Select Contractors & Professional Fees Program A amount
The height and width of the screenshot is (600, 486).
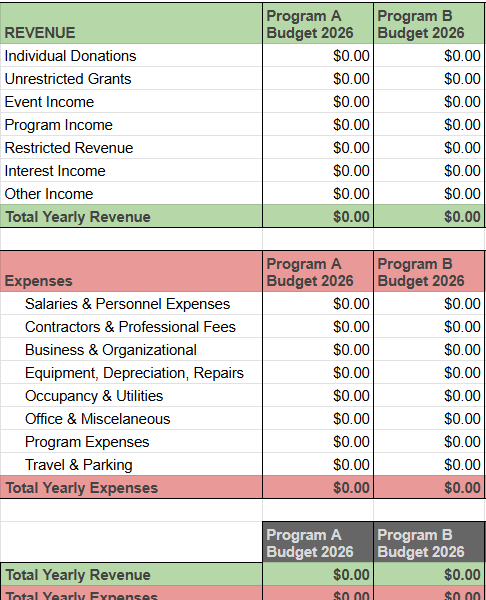click(x=318, y=326)
